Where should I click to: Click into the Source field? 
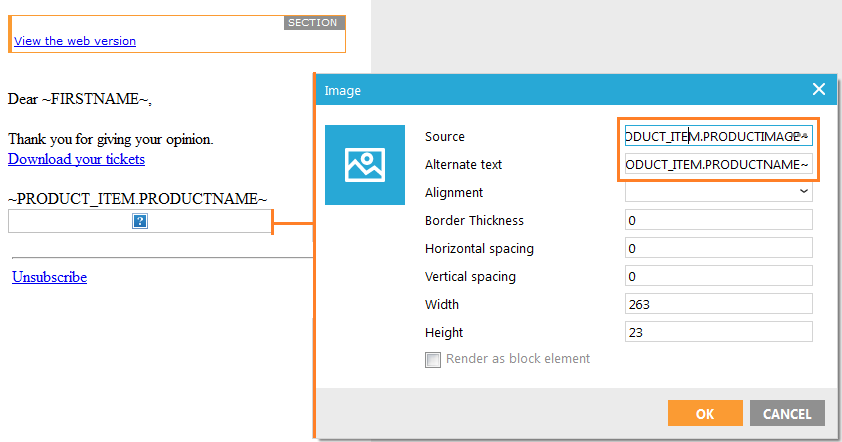[717, 136]
